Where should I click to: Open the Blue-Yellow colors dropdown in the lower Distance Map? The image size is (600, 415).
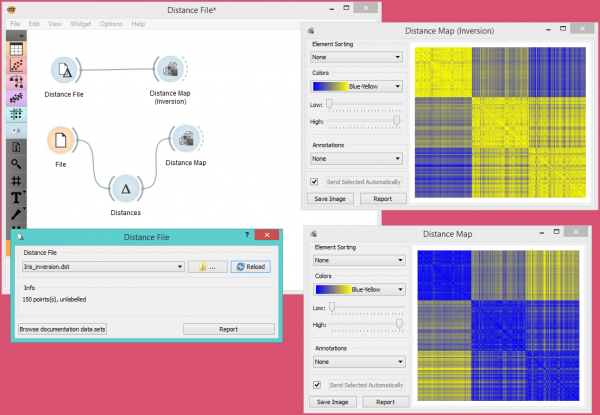(x=356, y=289)
